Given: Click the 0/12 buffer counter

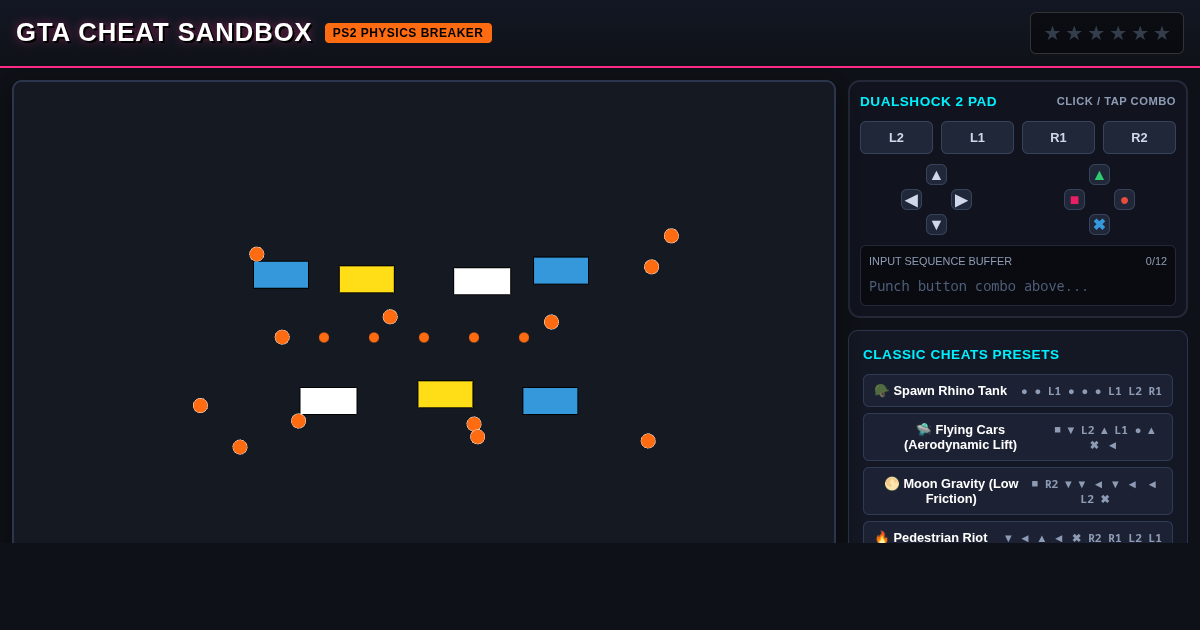Looking at the screenshot, I should [1156, 261].
